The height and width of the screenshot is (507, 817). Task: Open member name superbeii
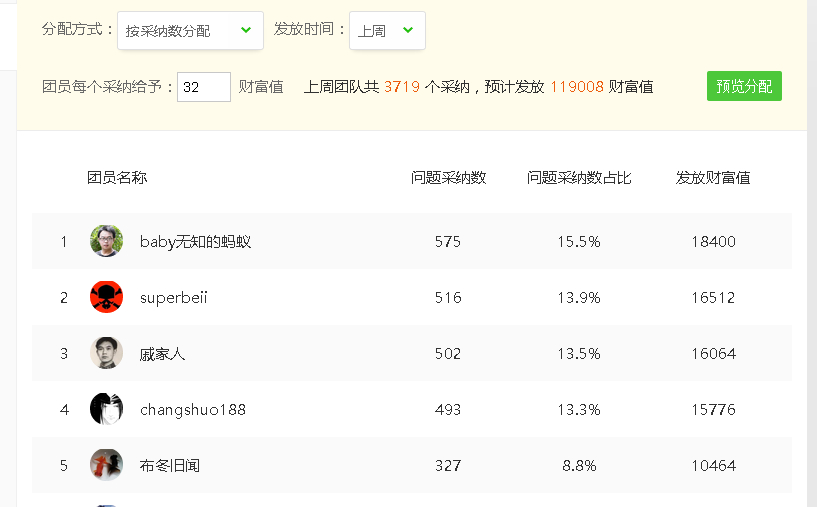174,298
